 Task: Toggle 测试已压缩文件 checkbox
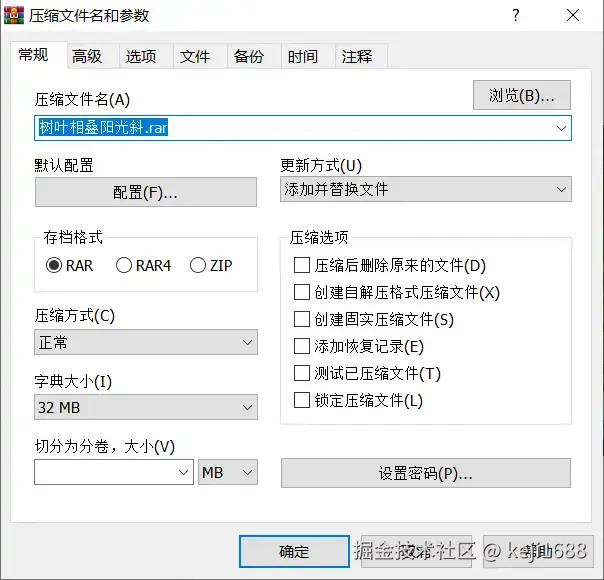pos(302,374)
